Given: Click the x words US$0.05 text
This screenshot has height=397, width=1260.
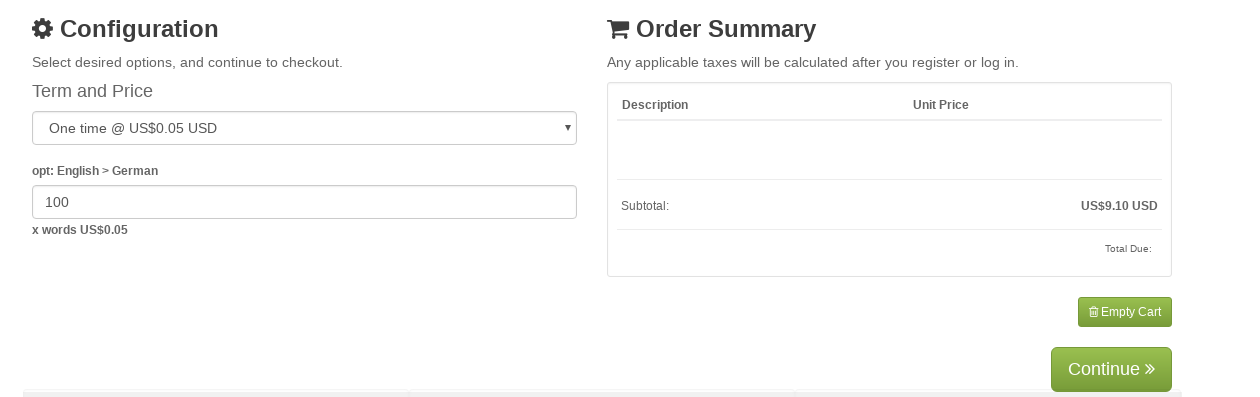Looking at the screenshot, I should [x=80, y=230].
